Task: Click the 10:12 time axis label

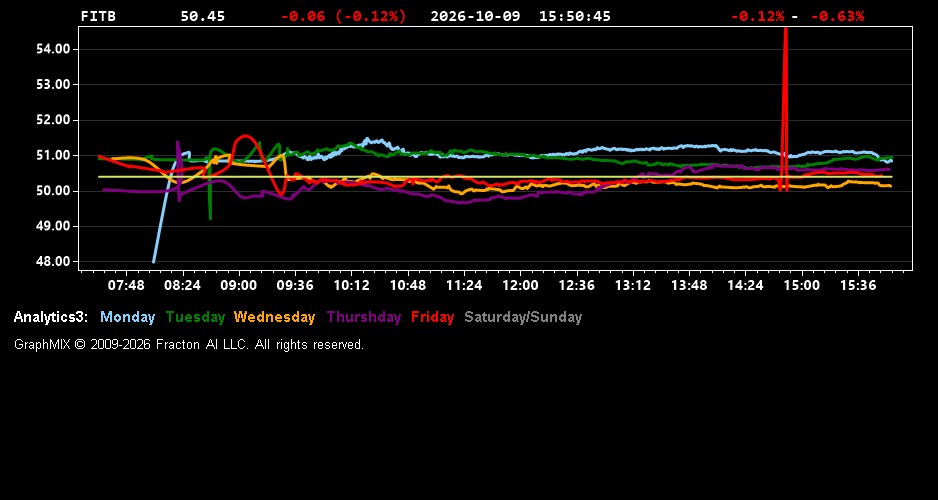Action: tap(351, 286)
